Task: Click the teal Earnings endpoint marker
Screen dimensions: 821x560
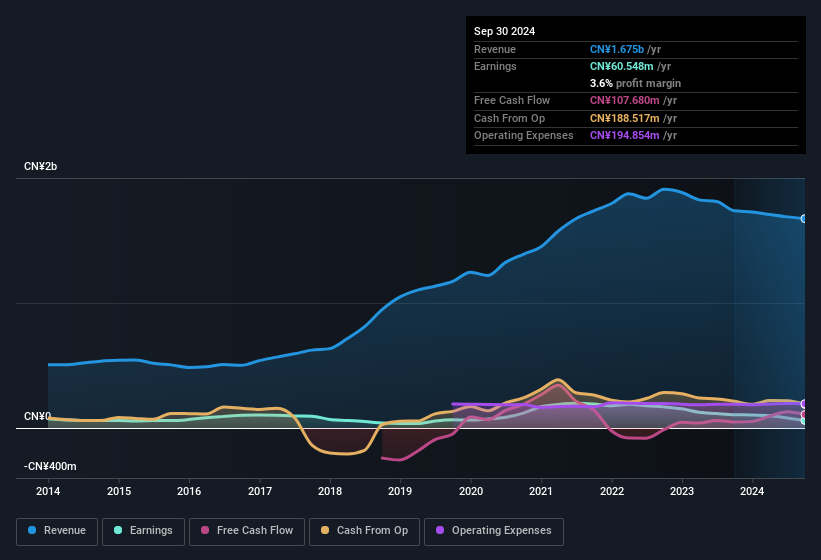Action: (804, 421)
